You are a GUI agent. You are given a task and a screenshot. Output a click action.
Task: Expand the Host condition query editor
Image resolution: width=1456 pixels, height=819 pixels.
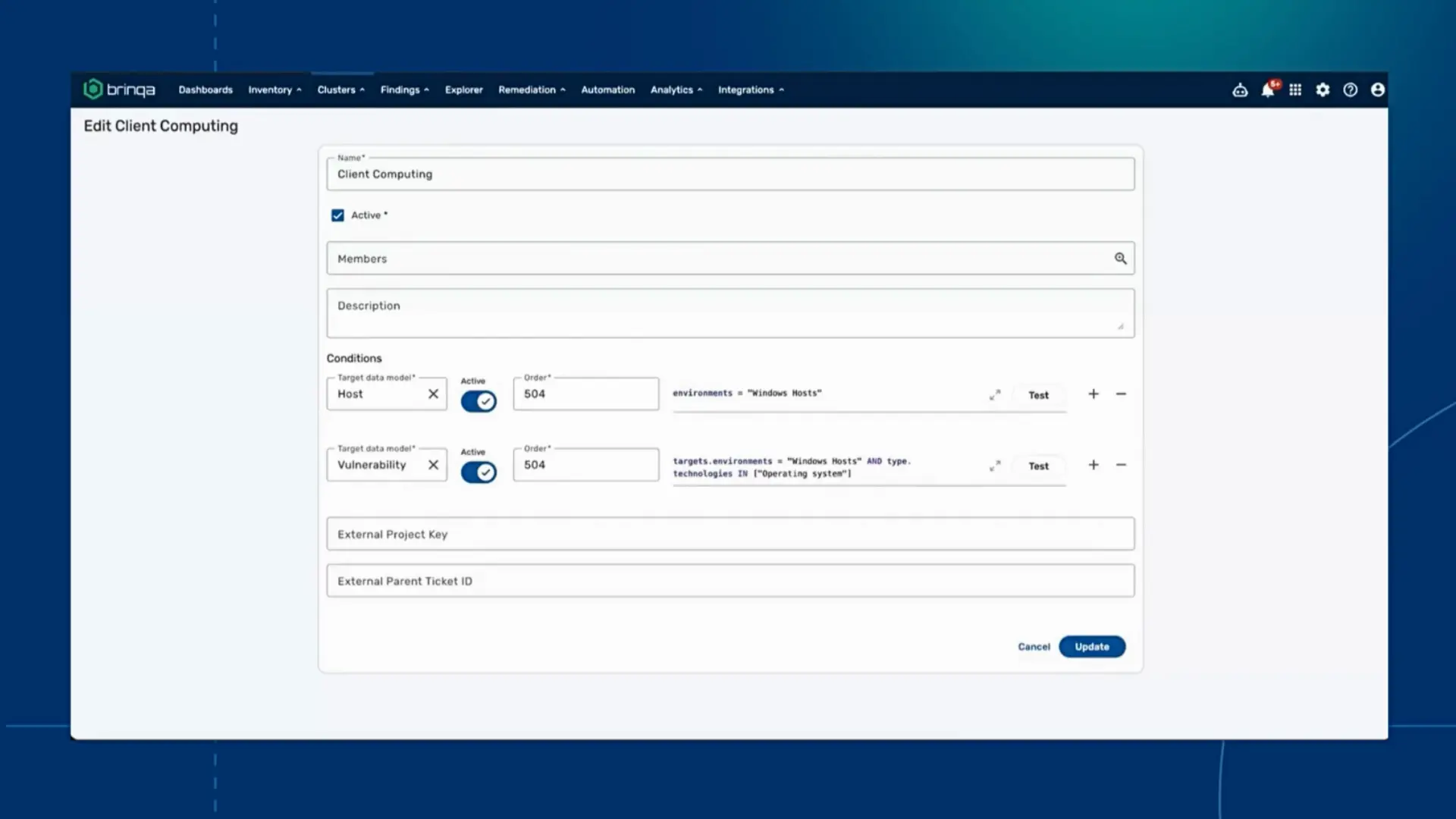[x=995, y=395]
